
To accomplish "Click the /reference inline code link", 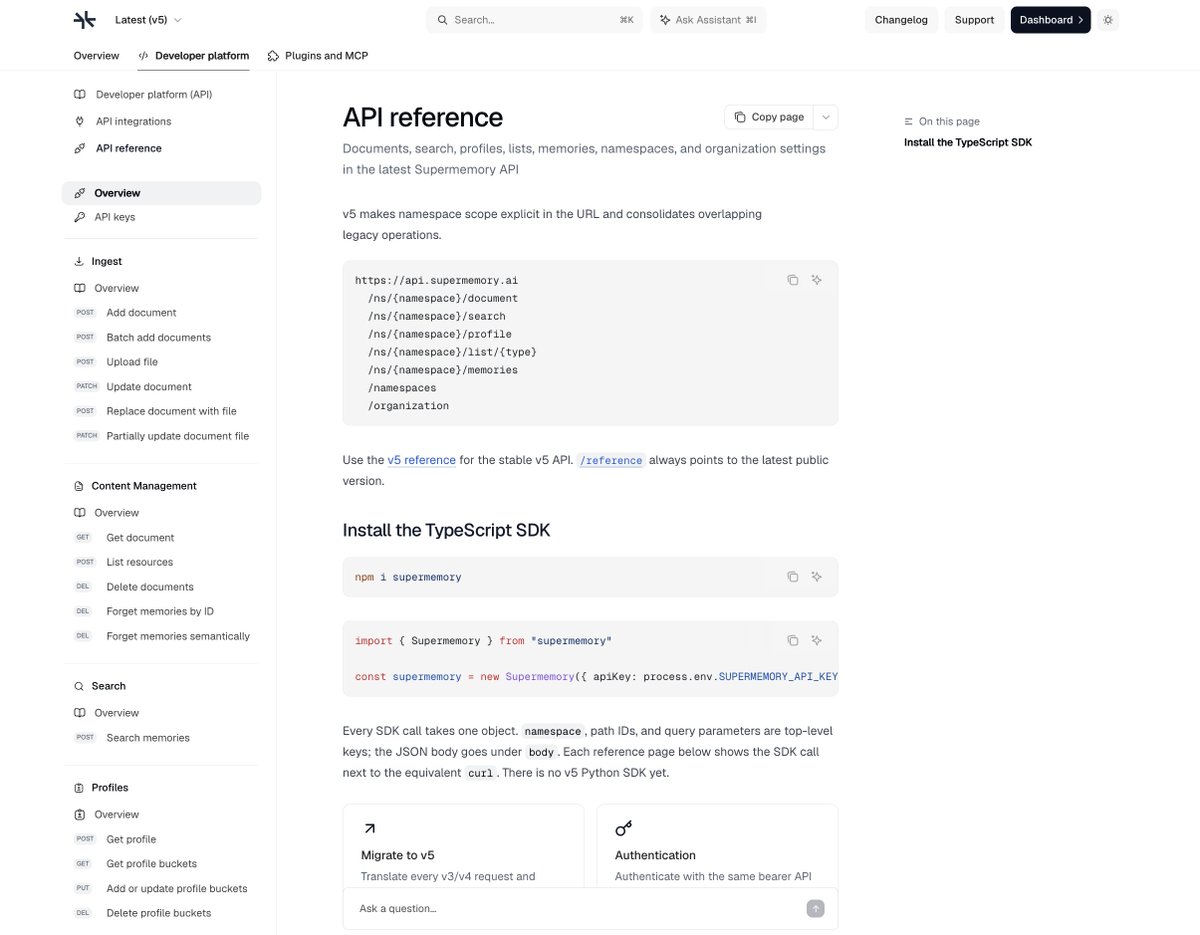I will [611, 460].
